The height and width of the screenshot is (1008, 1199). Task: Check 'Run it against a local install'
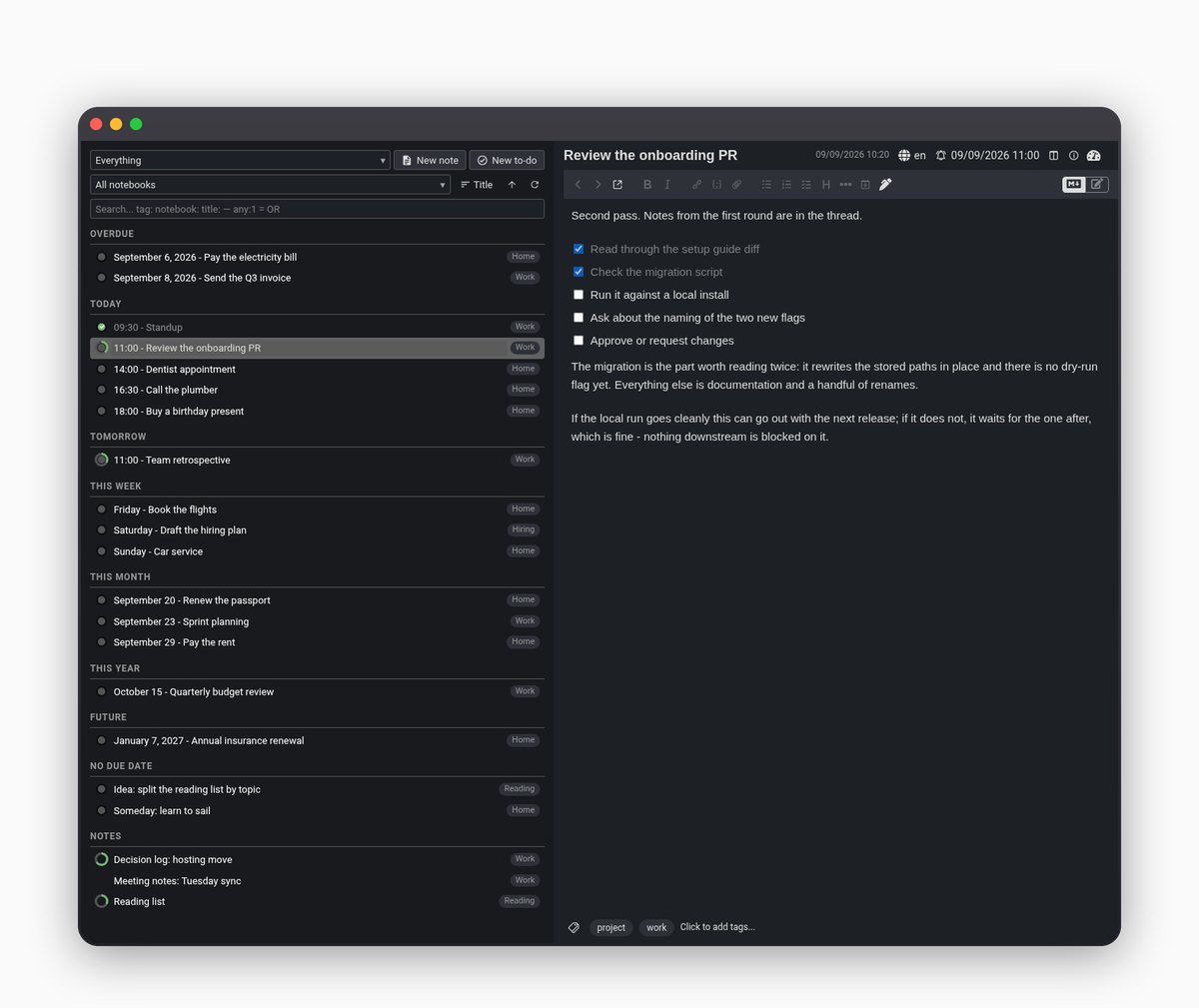(x=579, y=295)
